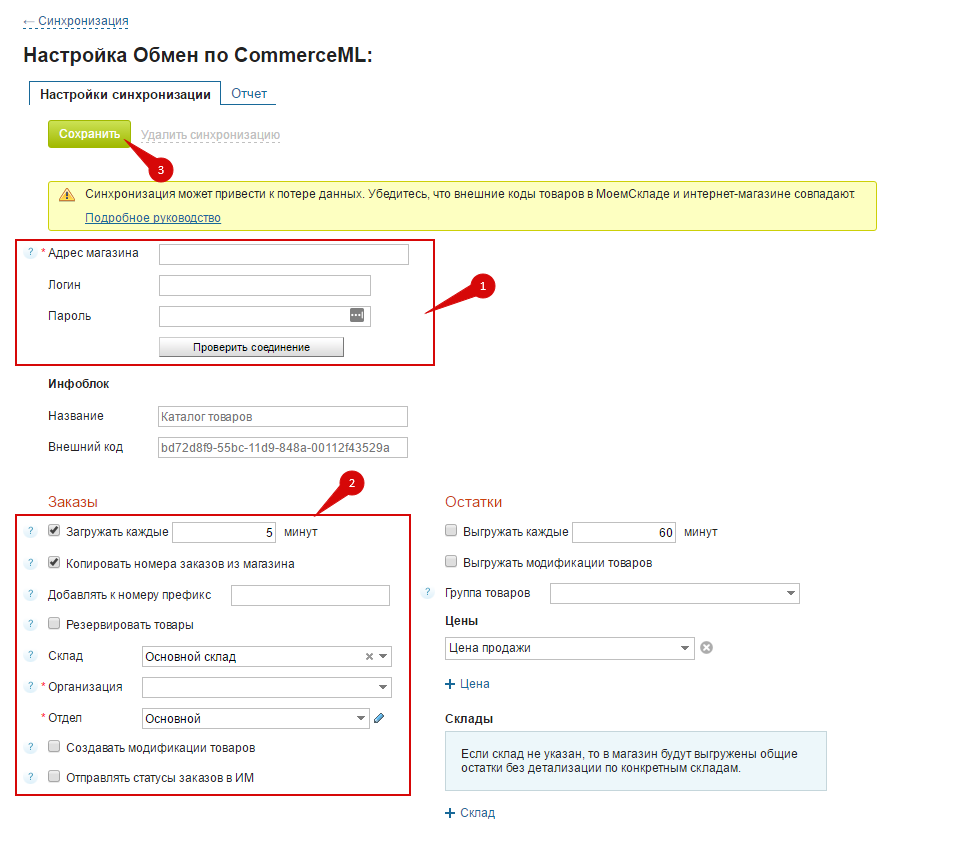Select the Настройки синхронизации tab
The width and height of the screenshot is (973, 846).
coord(125,95)
